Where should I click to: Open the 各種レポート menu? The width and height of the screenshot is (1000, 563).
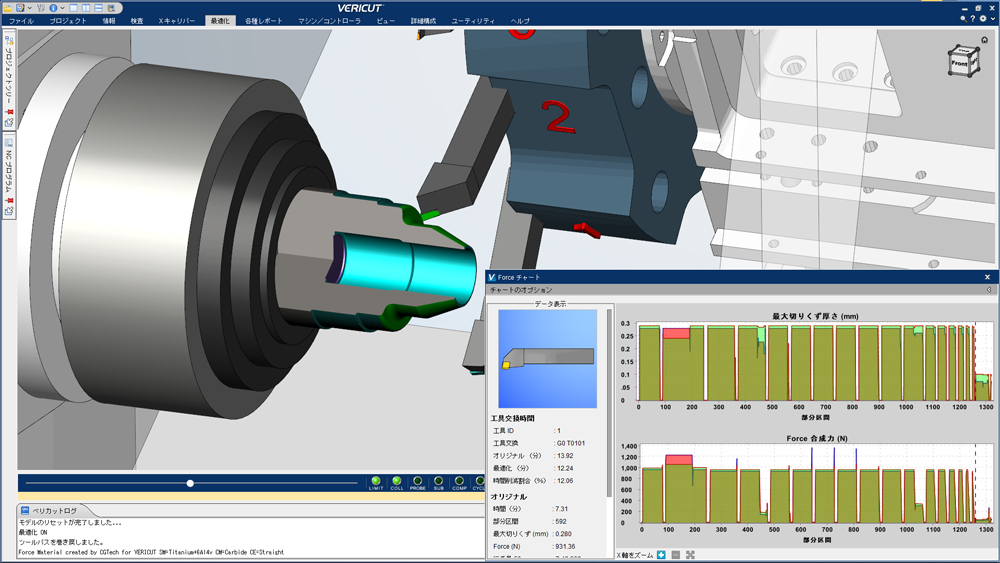click(x=263, y=21)
